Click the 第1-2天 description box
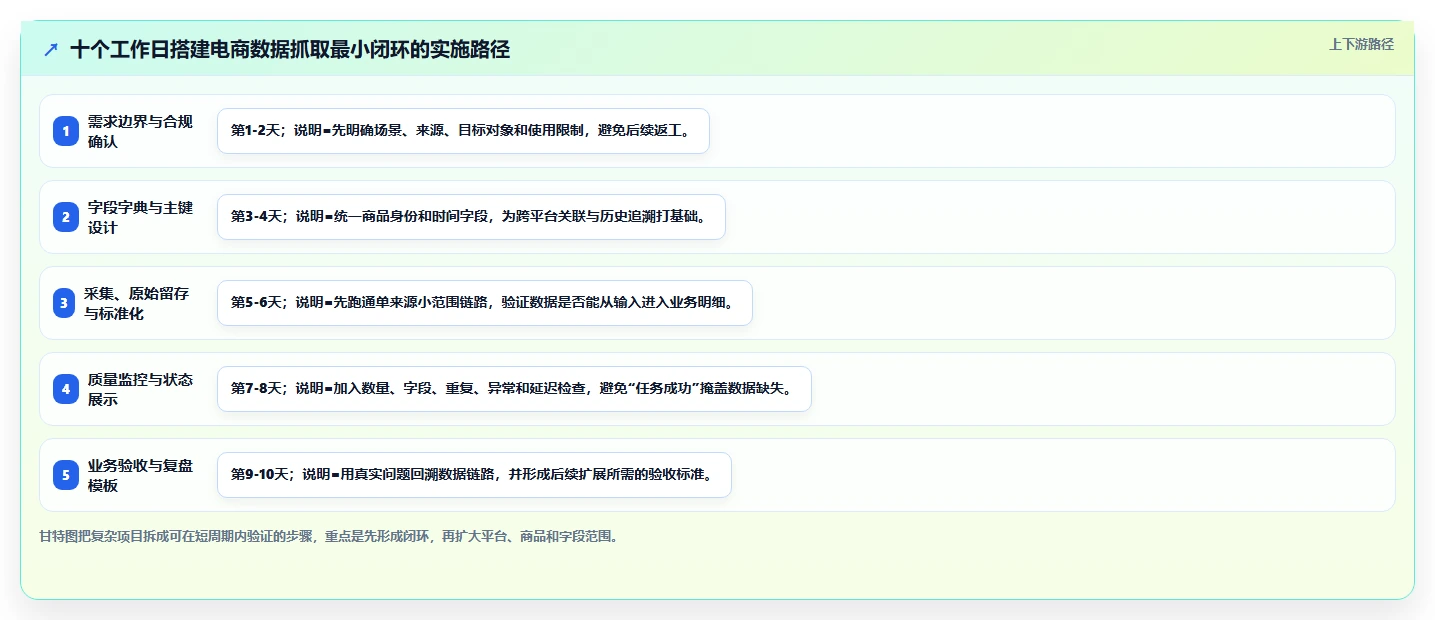This screenshot has height=620, width=1435. pos(463,131)
